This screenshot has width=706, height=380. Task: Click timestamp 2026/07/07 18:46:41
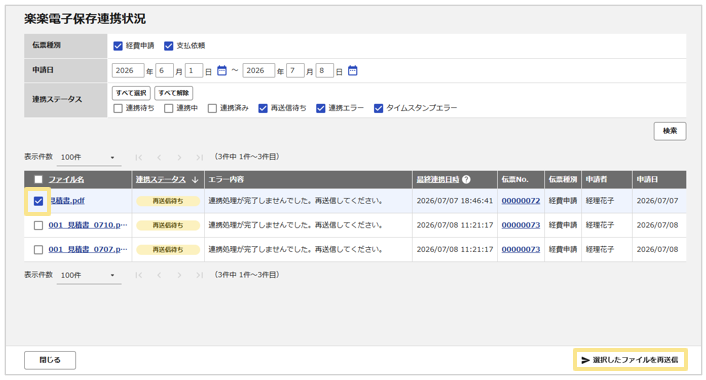click(455, 201)
